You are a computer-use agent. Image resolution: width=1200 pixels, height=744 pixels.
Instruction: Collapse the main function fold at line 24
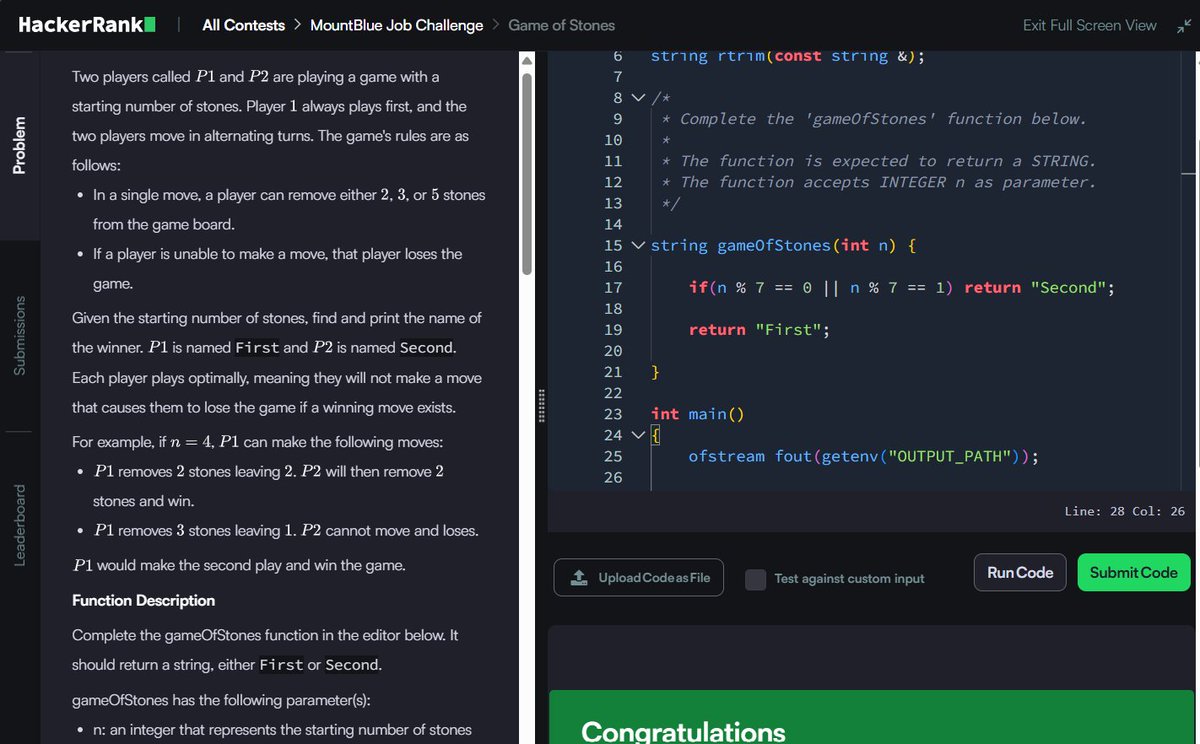639,435
